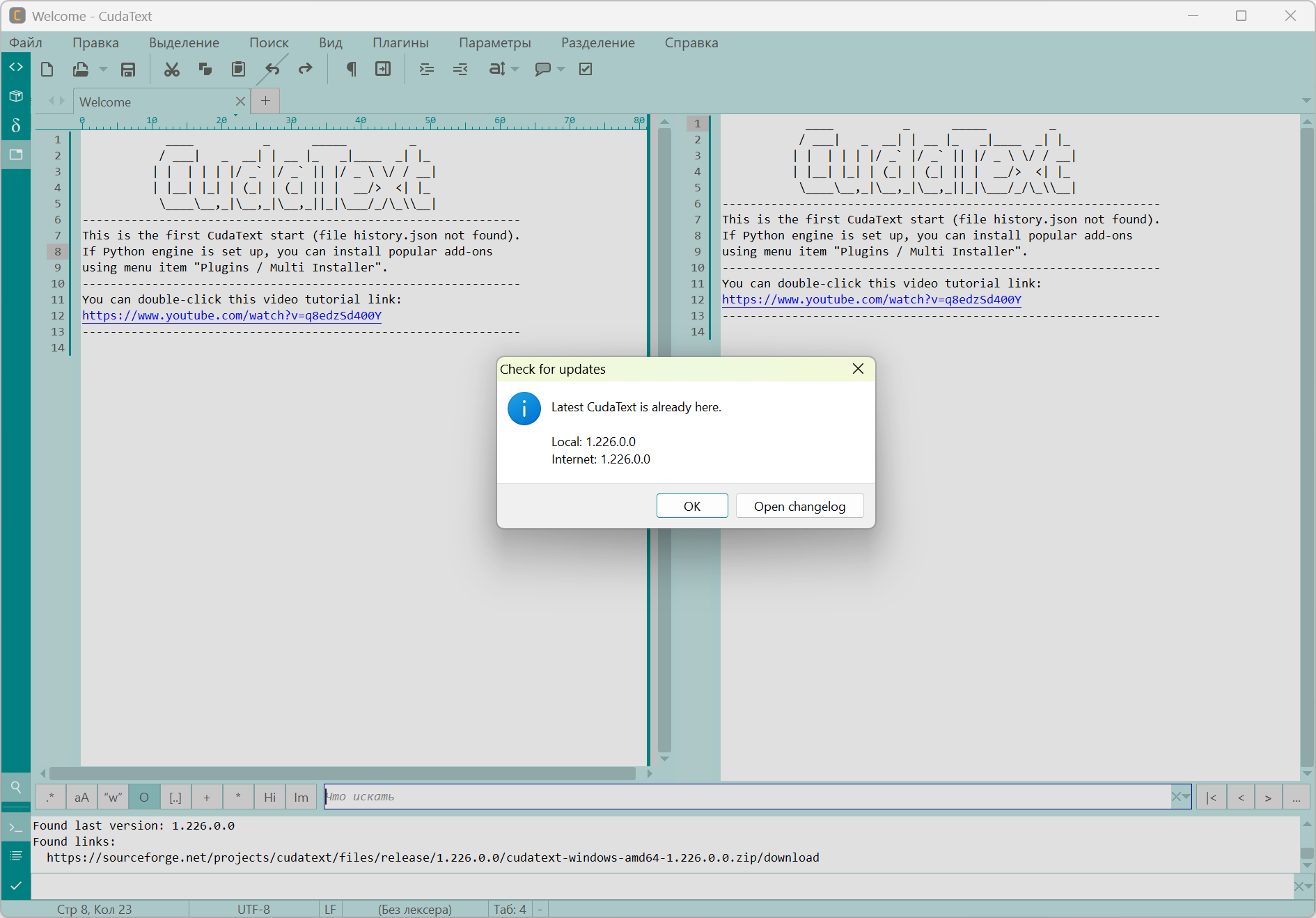
Task: Expand the sort toolbar dropdown arrow
Action: pyautogui.click(x=515, y=70)
